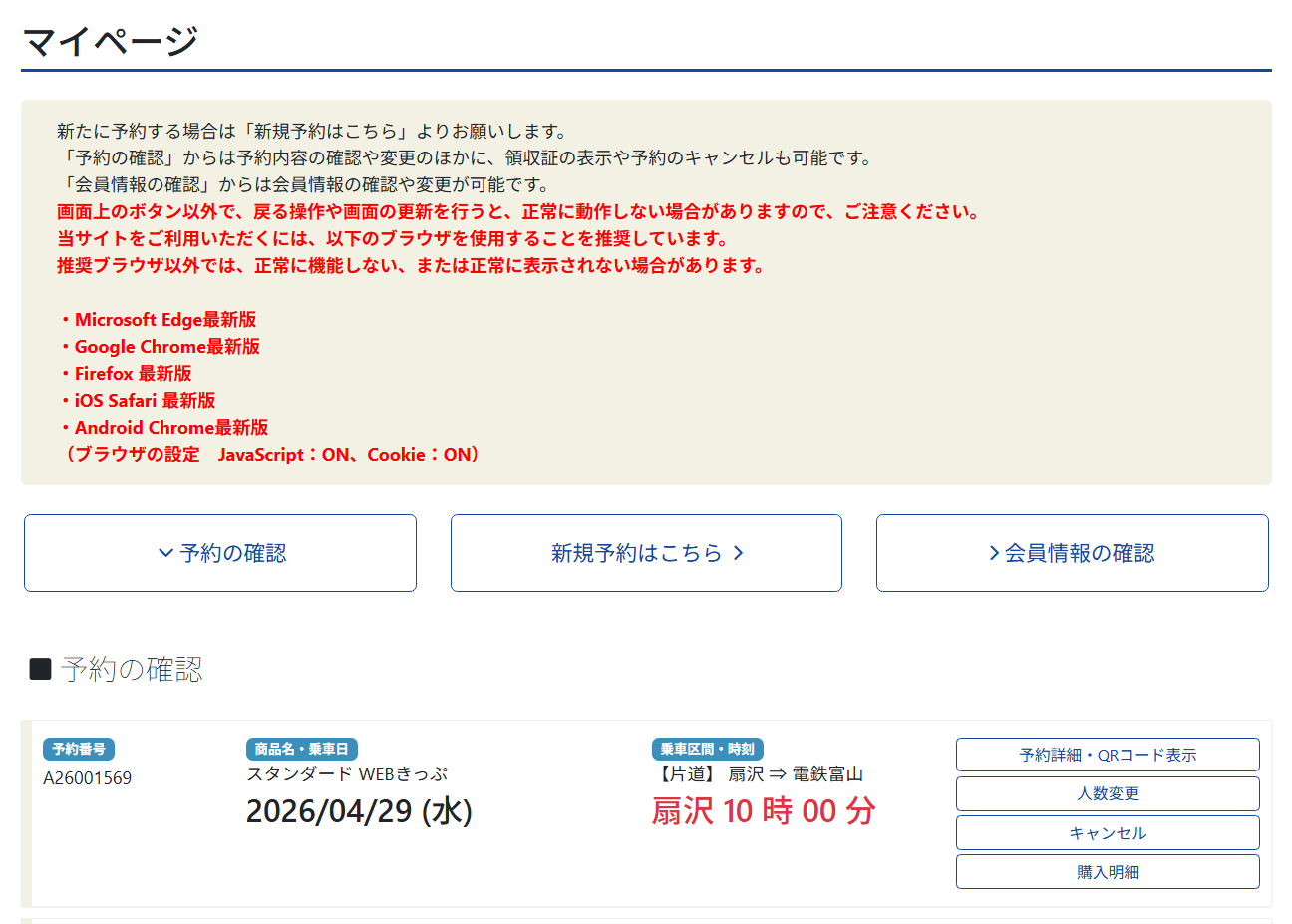Click the down chevron beside 予約の確認
The height and width of the screenshot is (924, 1292).
165,553
